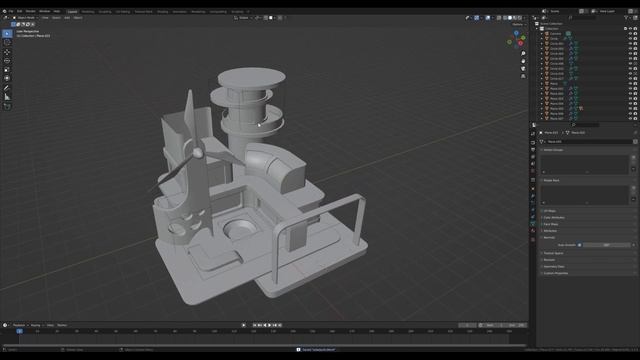
Task: Open the Texture properties tab icon
Action: [533, 240]
